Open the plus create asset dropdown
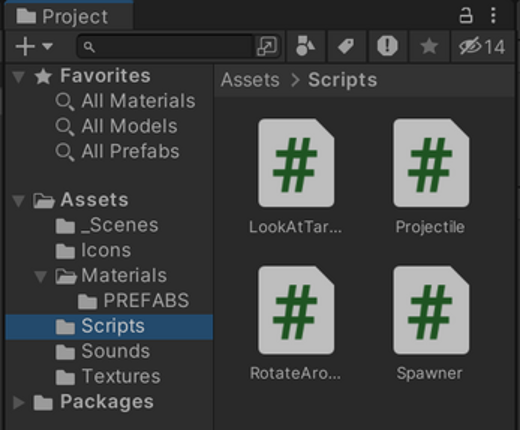The image size is (520, 430). (34, 46)
